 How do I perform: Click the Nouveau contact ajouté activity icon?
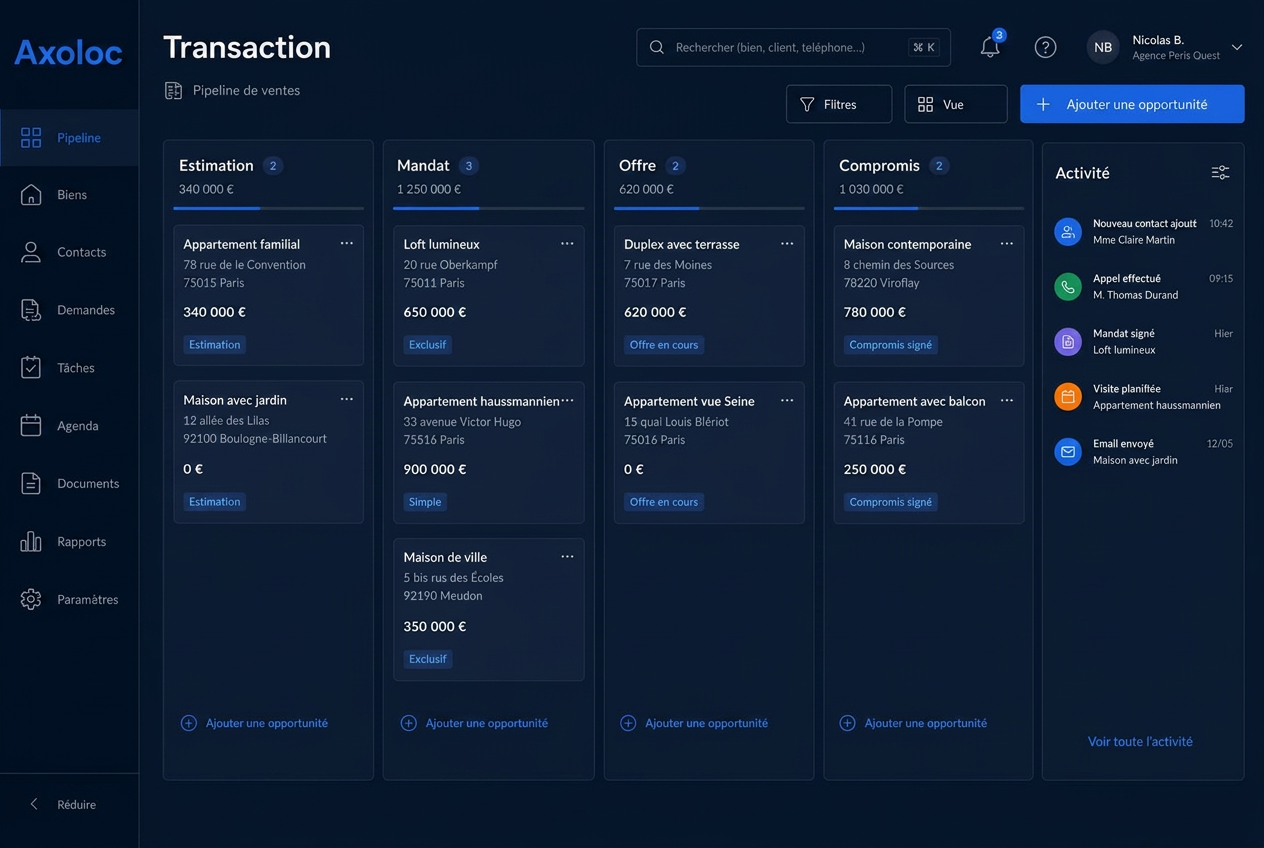(x=1068, y=232)
